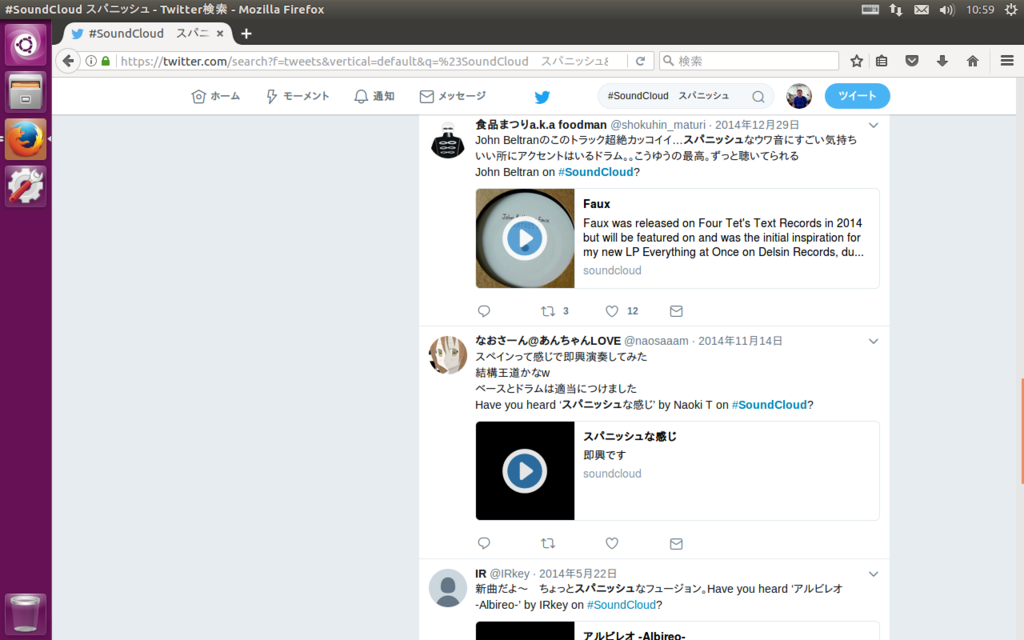Retweet foodman's John Beltran tweet
This screenshot has width=1024, height=640.
548,311
